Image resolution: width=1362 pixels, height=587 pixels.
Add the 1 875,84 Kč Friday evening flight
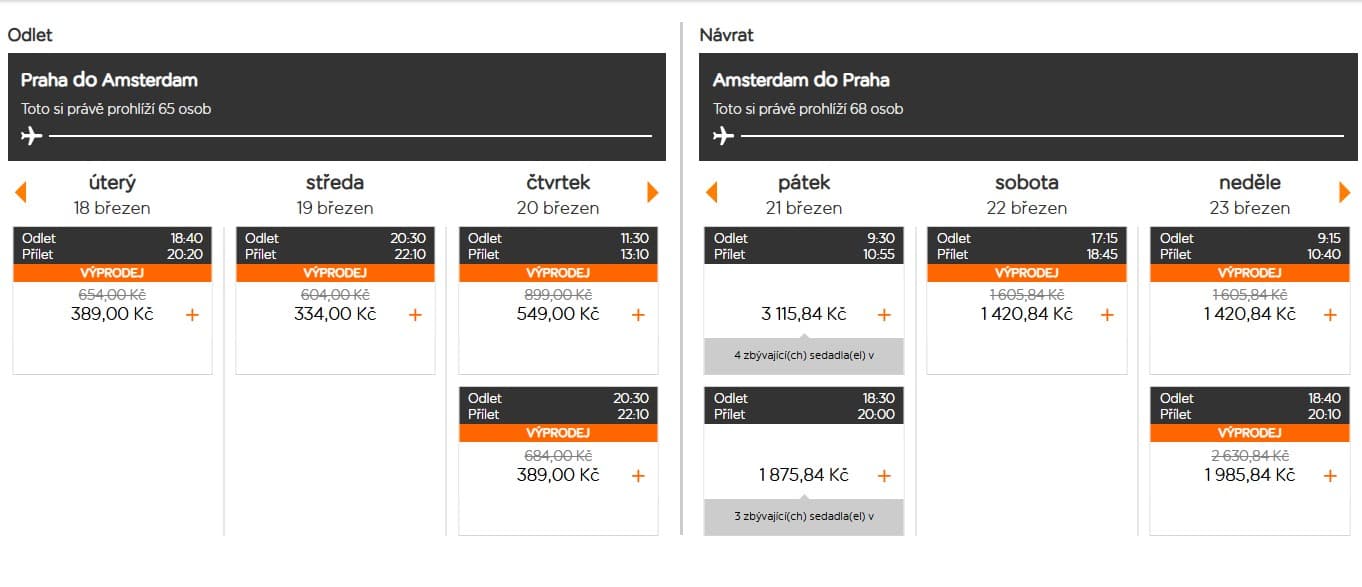coord(884,475)
